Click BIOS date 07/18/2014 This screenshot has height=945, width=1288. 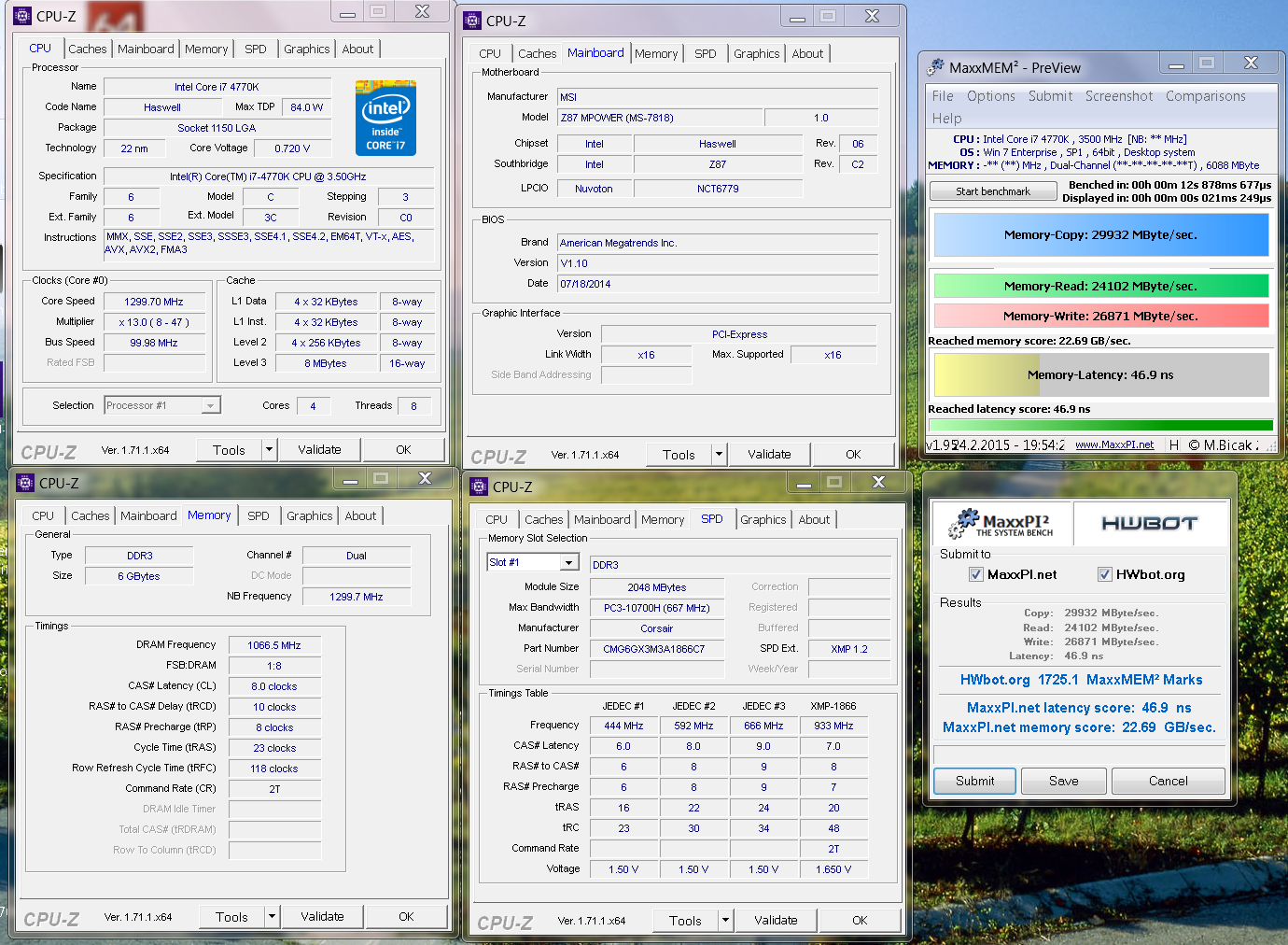point(717,284)
